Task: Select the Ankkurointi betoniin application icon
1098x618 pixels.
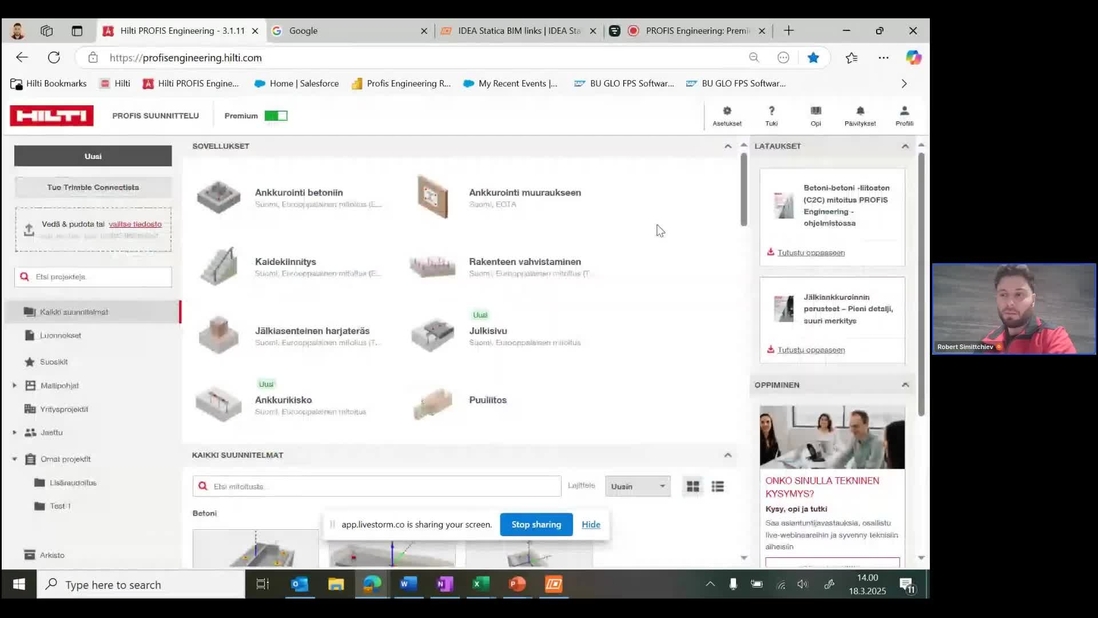Action: (x=218, y=197)
